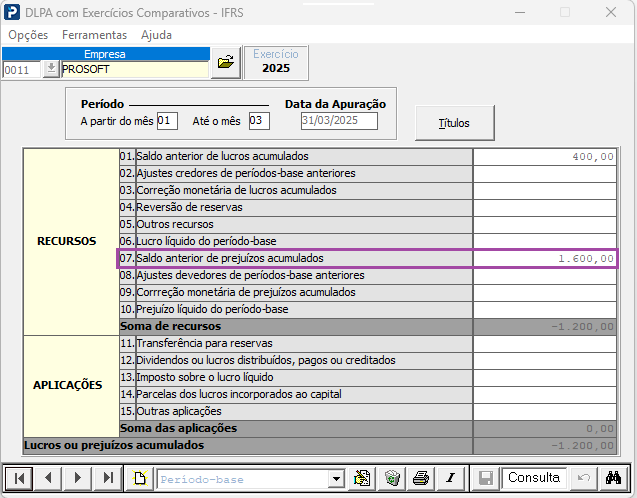
Task: Click the Exercício 2025 button
Action: [276, 62]
